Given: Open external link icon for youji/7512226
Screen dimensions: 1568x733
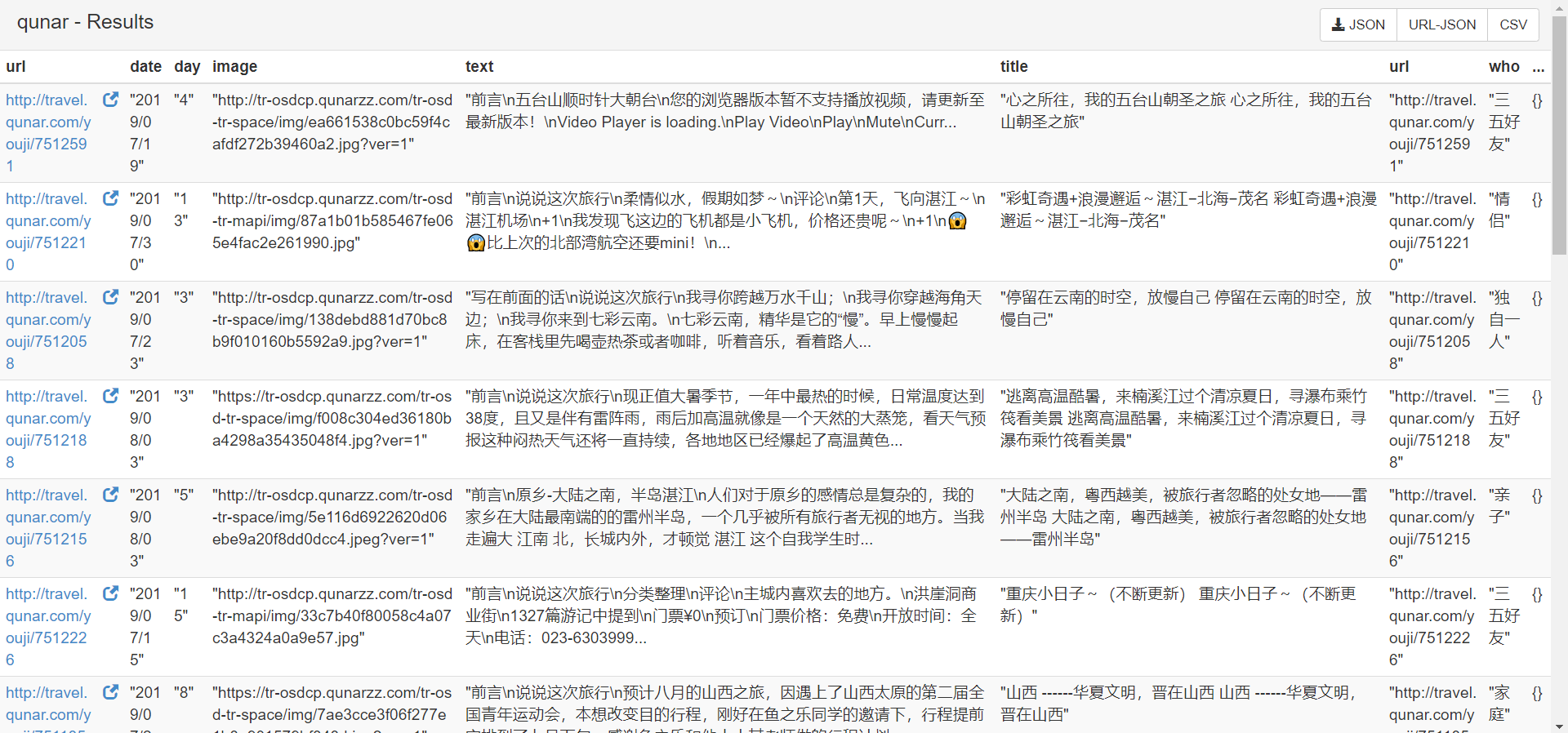Looking at the screenshot, I should pos(110,593).
